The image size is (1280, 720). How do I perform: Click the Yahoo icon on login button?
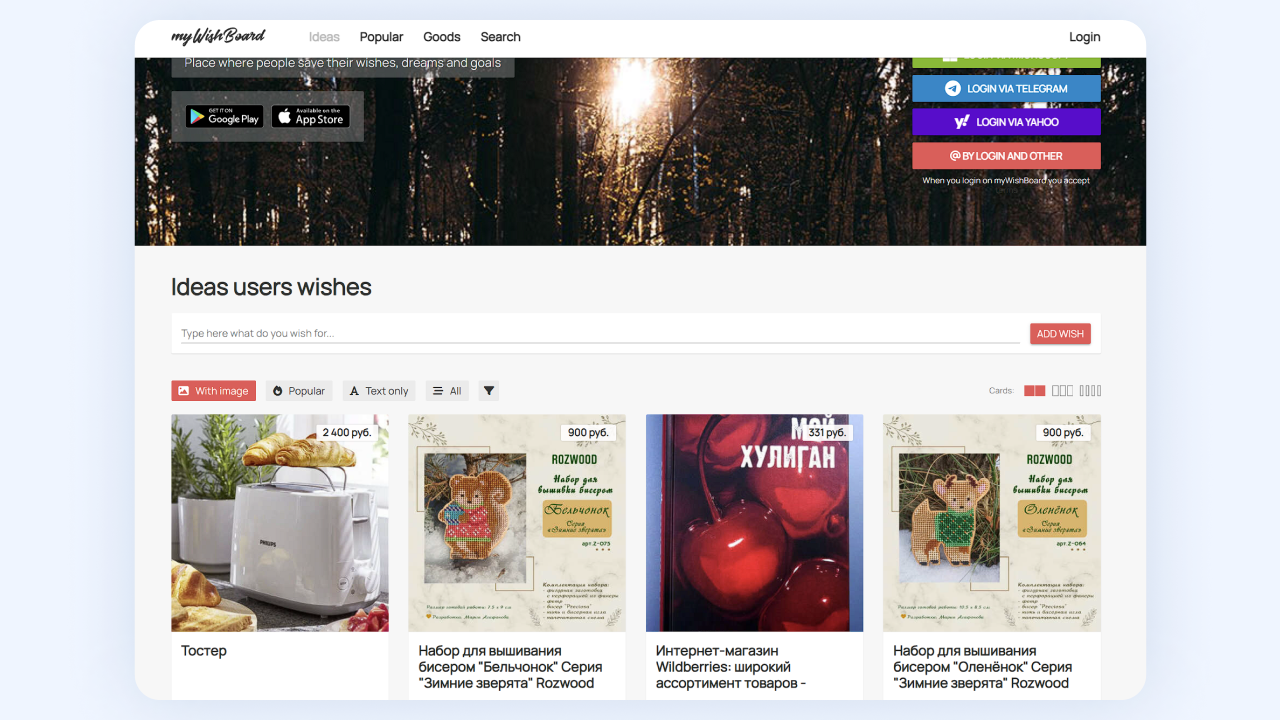962,122
